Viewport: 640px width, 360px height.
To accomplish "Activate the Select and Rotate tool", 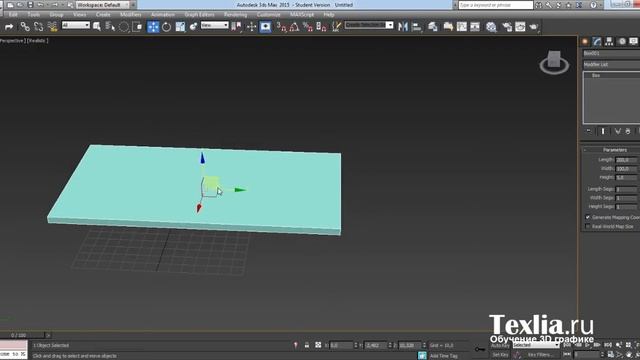I will pyautogui.click(x=167, y=27).
